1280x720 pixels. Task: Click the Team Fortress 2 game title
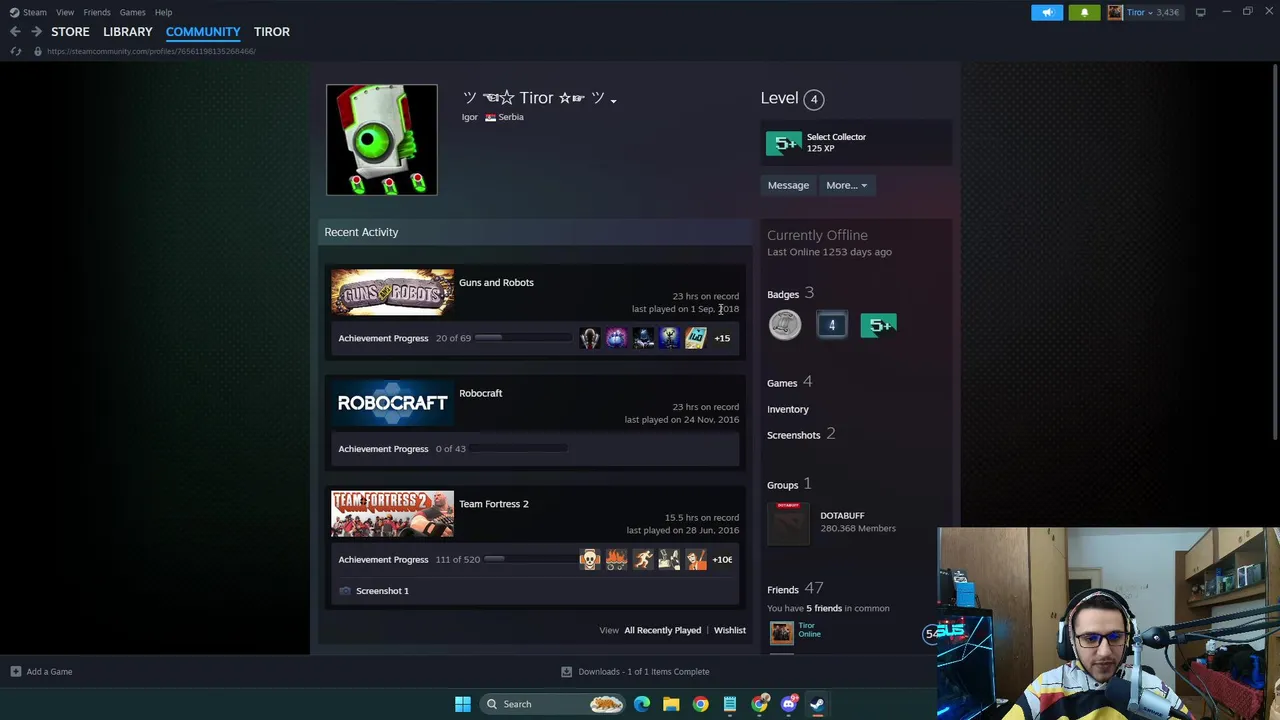[494, 504]
